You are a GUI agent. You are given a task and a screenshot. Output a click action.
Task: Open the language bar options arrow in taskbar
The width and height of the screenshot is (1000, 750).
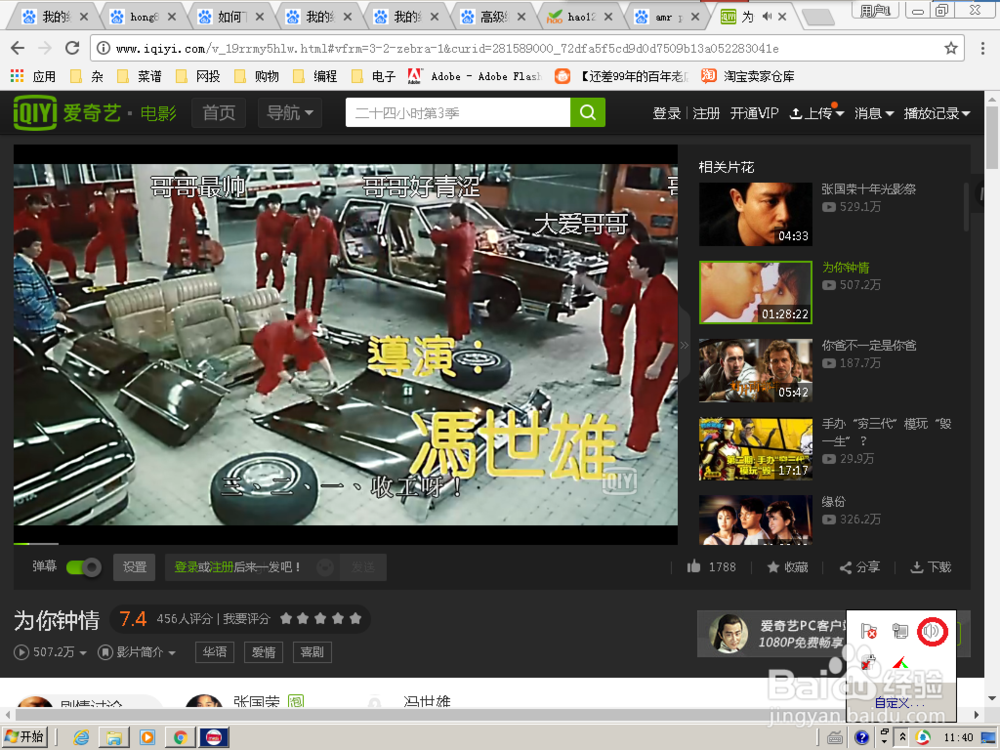[885, 742]
